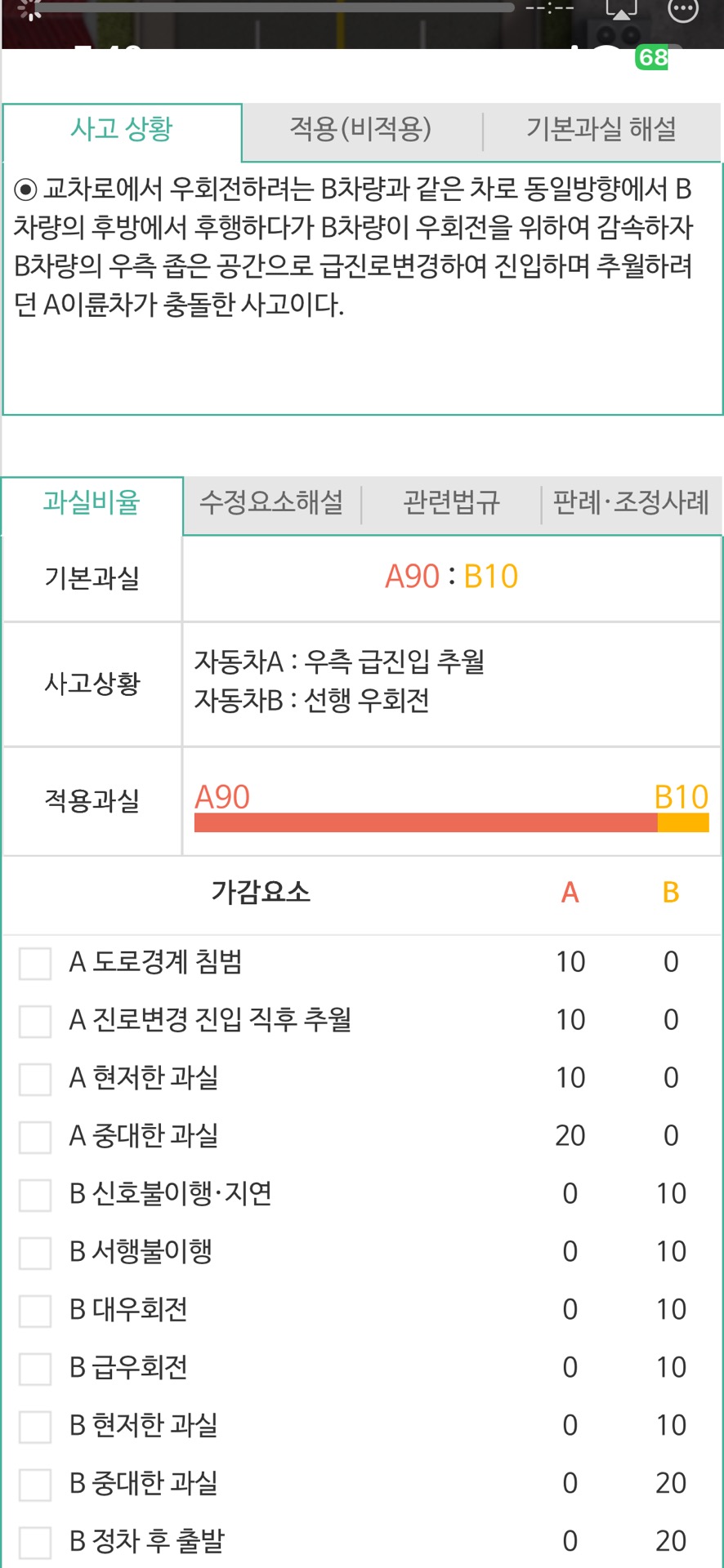The image size is (724, 1568).
Task: Open the 기본과실 해설 tab
Action: point(601,130)
